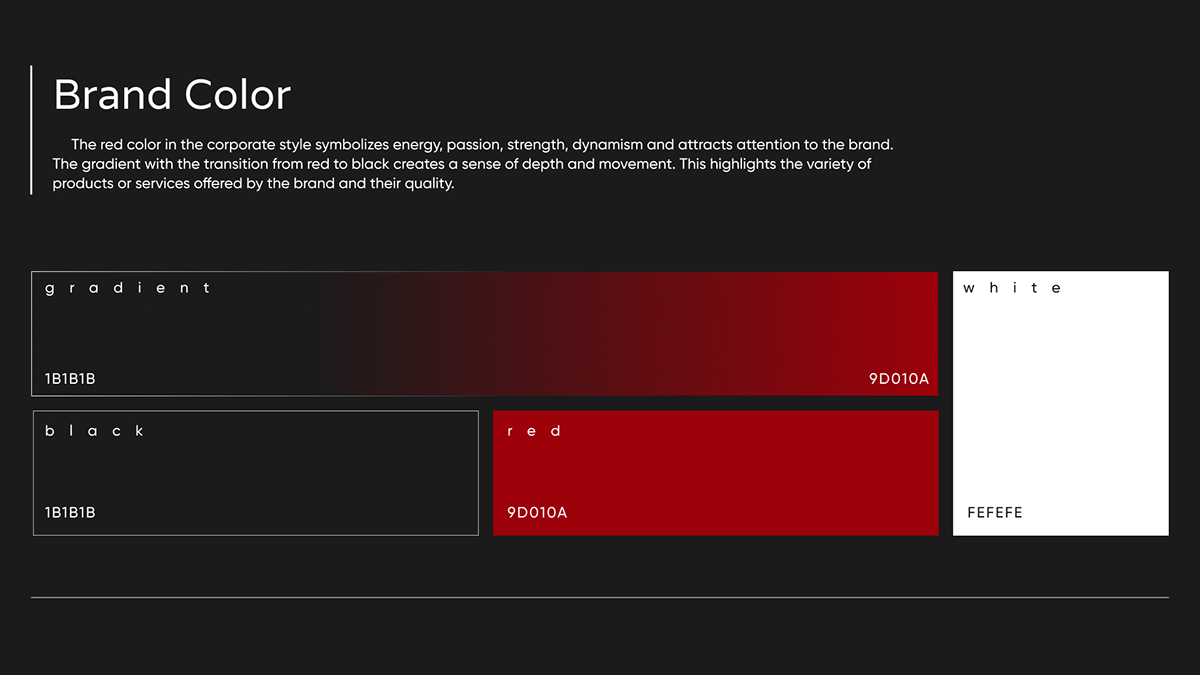Select the "red" swatch label
This screenshot has width=1200, height=675.
(535, 431)
